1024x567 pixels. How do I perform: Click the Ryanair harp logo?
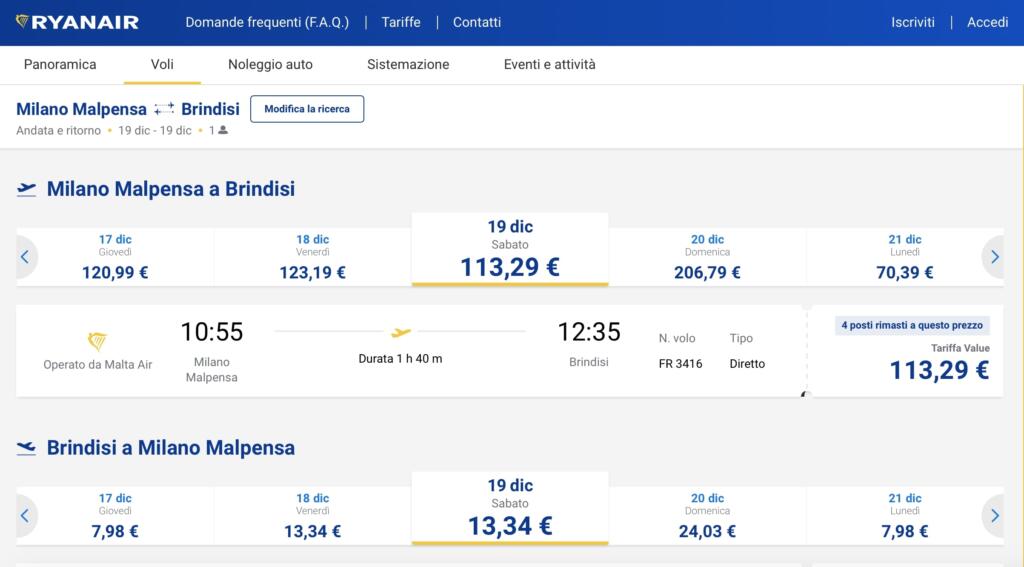[x=24, y=22]
